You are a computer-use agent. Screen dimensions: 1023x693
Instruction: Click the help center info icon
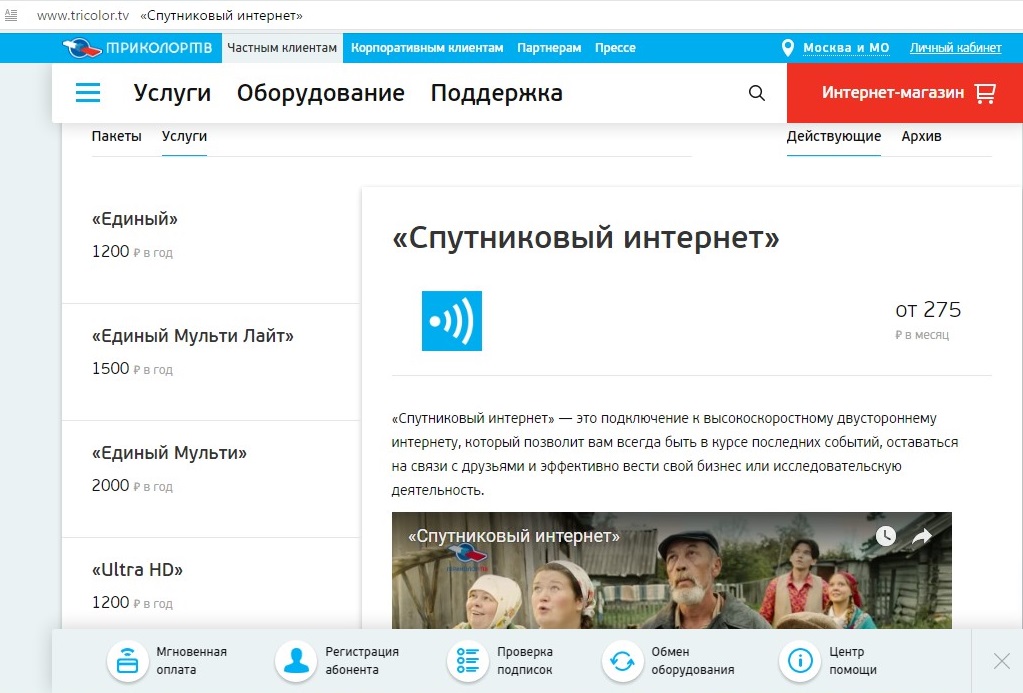point(800,661)
